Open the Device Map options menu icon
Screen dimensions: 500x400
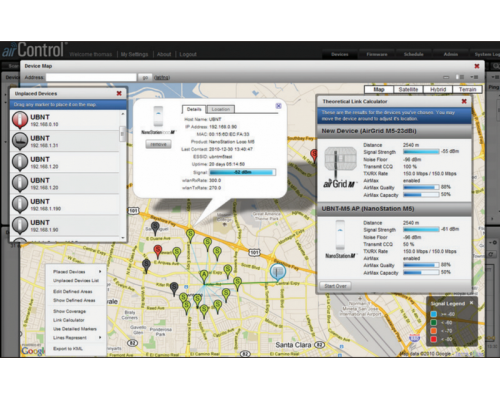[474, 77]
